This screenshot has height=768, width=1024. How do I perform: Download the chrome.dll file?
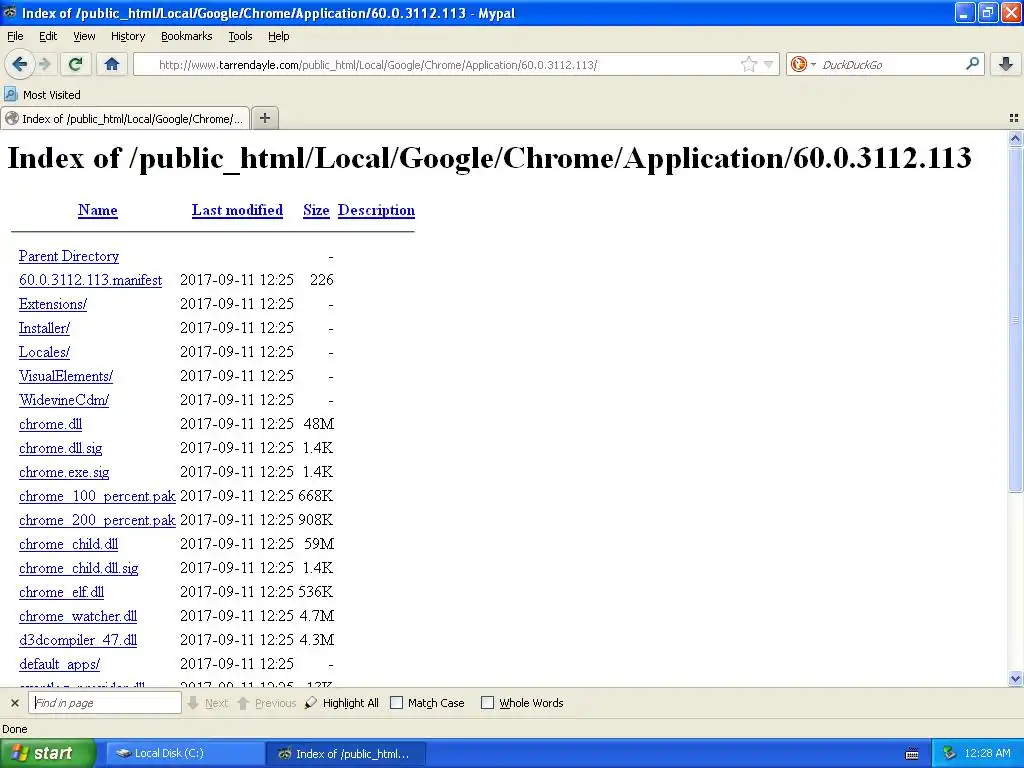(x=50, y=424)
